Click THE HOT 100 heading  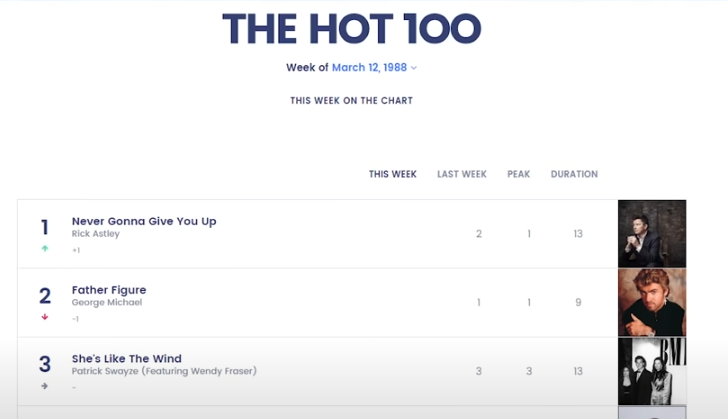[351, 30]
